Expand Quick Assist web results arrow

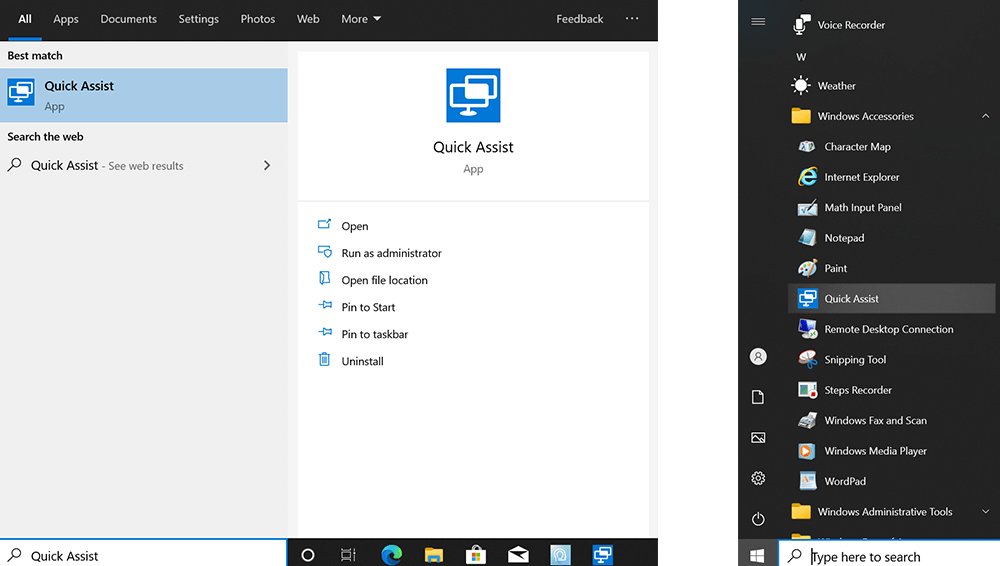click(x=266, y=166)
